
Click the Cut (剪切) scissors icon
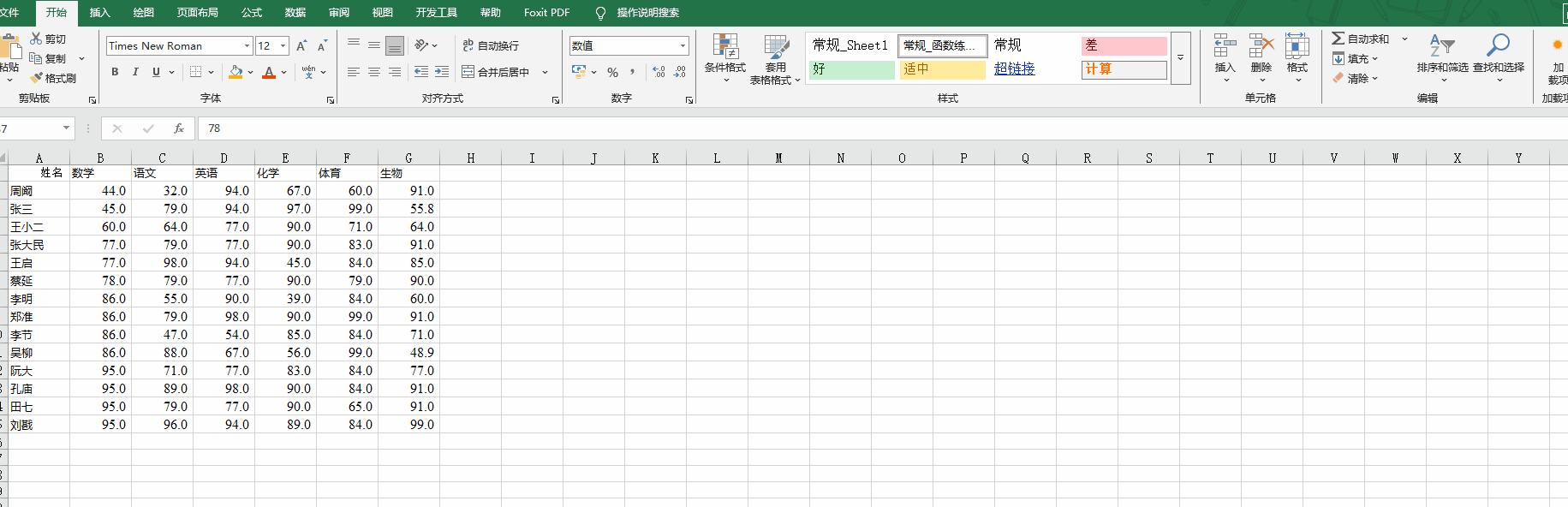[36, 39]
